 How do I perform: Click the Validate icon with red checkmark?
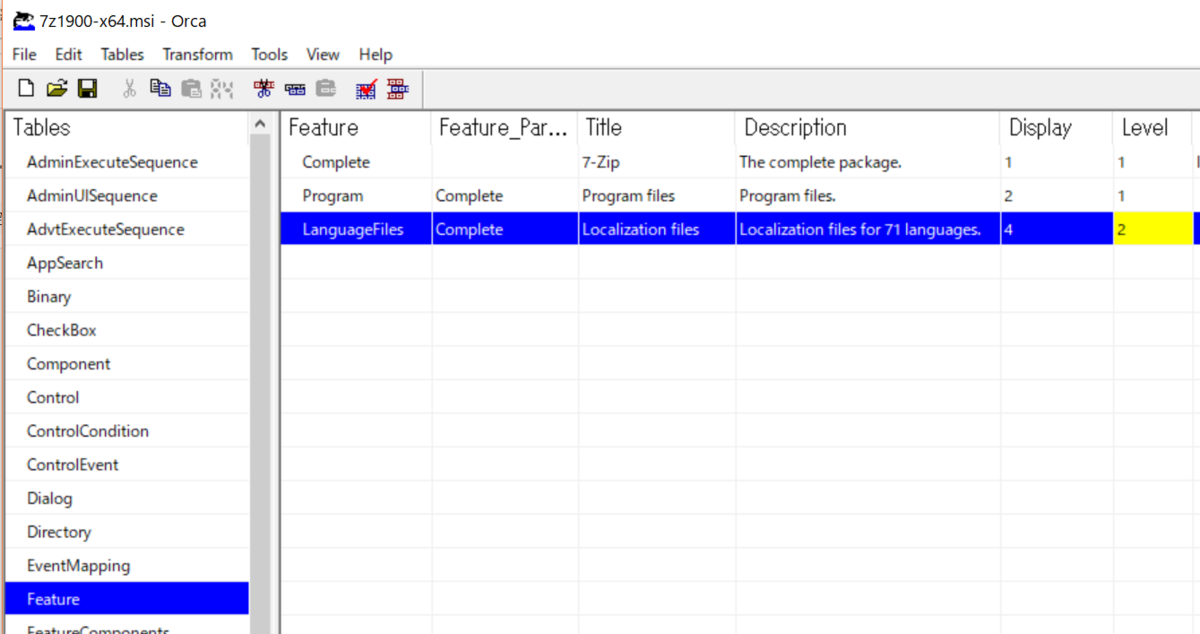coord(366,89)
